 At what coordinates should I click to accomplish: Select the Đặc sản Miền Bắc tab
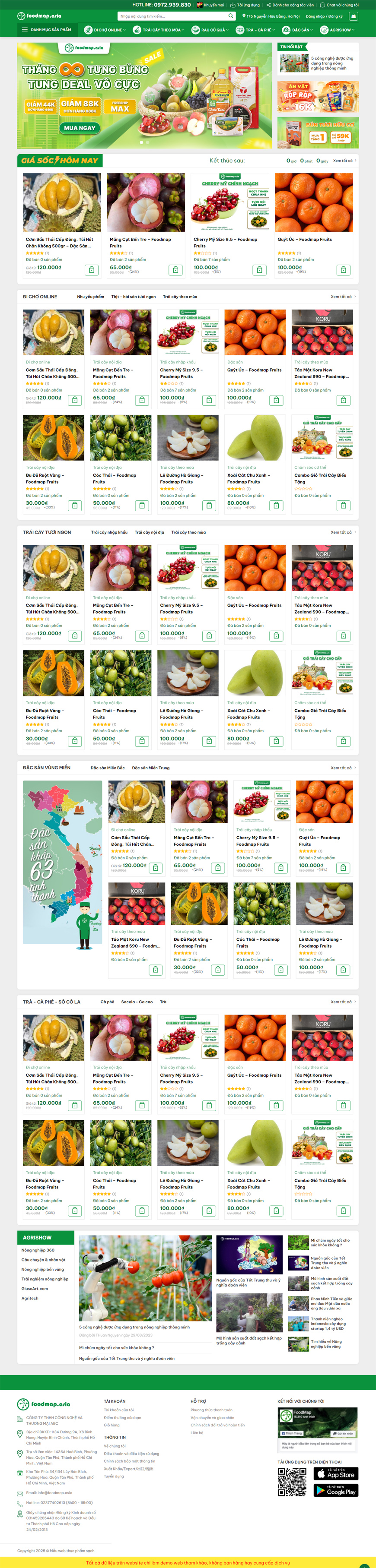[107, 768]
